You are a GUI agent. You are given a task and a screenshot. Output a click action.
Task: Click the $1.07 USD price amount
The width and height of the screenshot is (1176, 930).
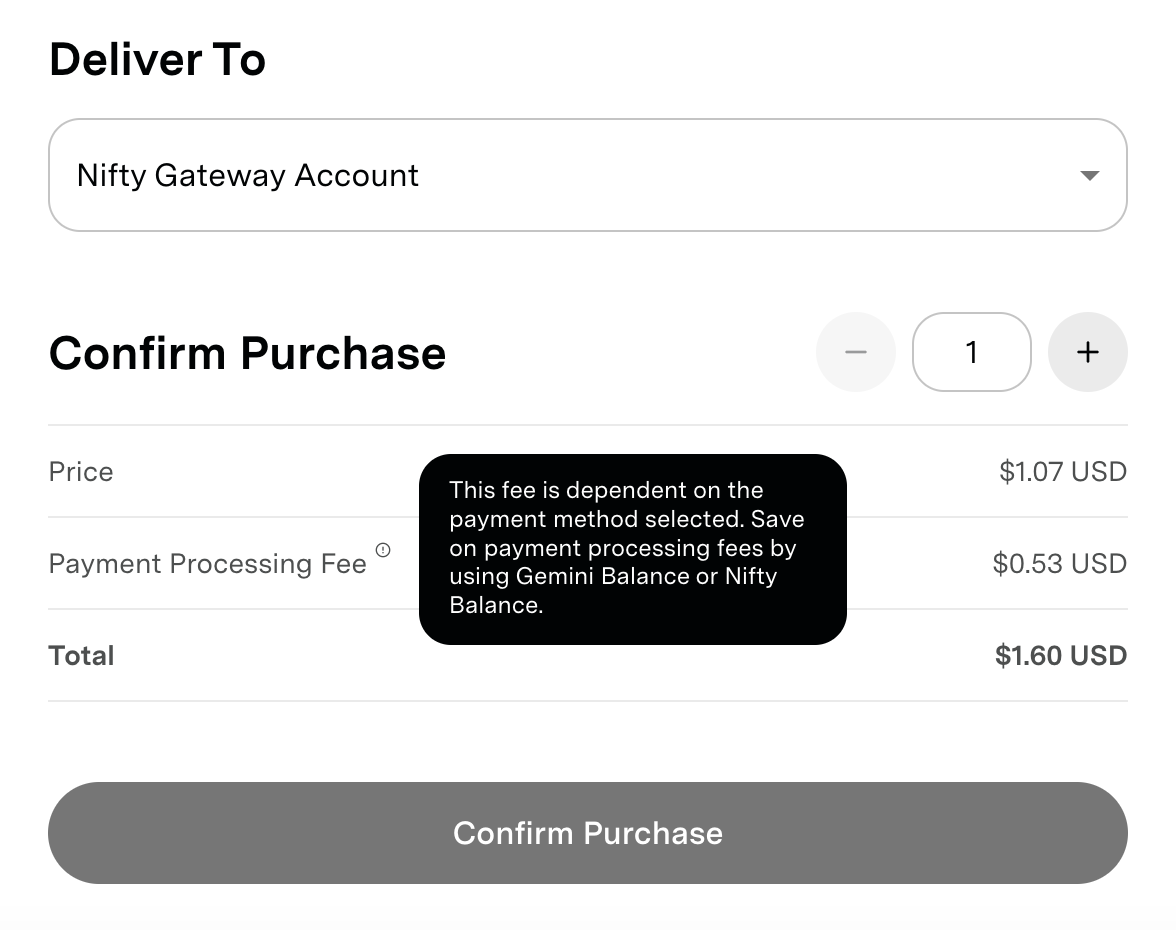click(1062, 472)
